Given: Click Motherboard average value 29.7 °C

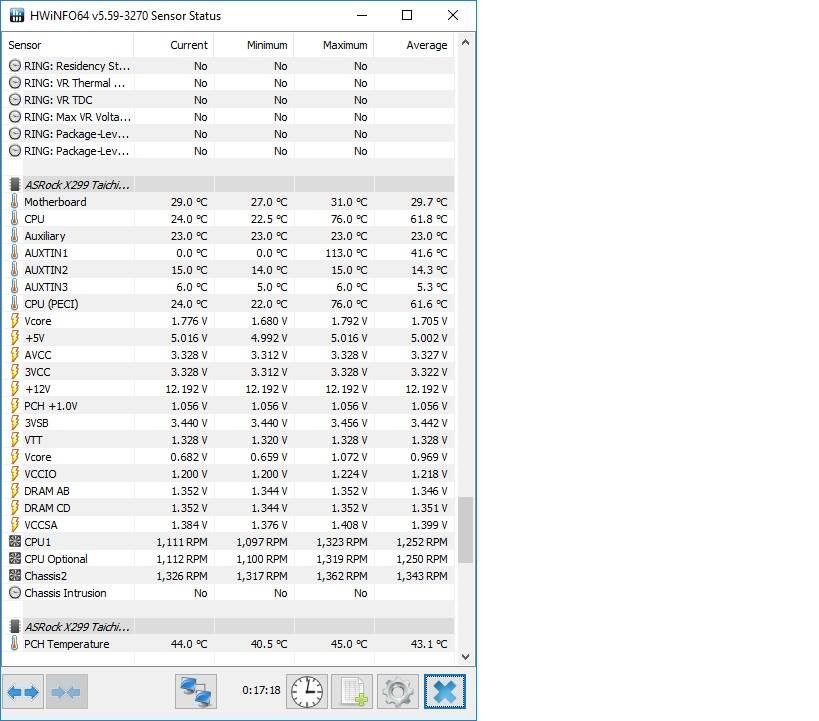Looking at the screenshot, I should point(429,202).
